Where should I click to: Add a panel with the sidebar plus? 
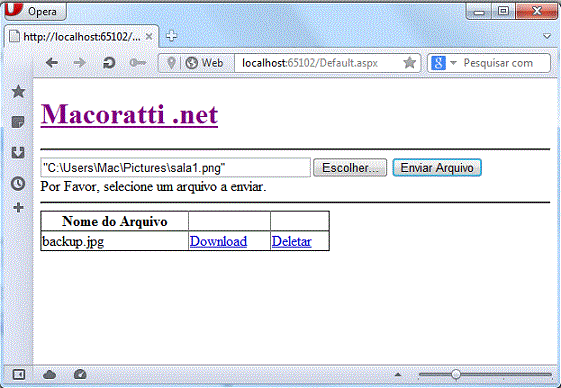pyautogui.click(x=18, y=208)
